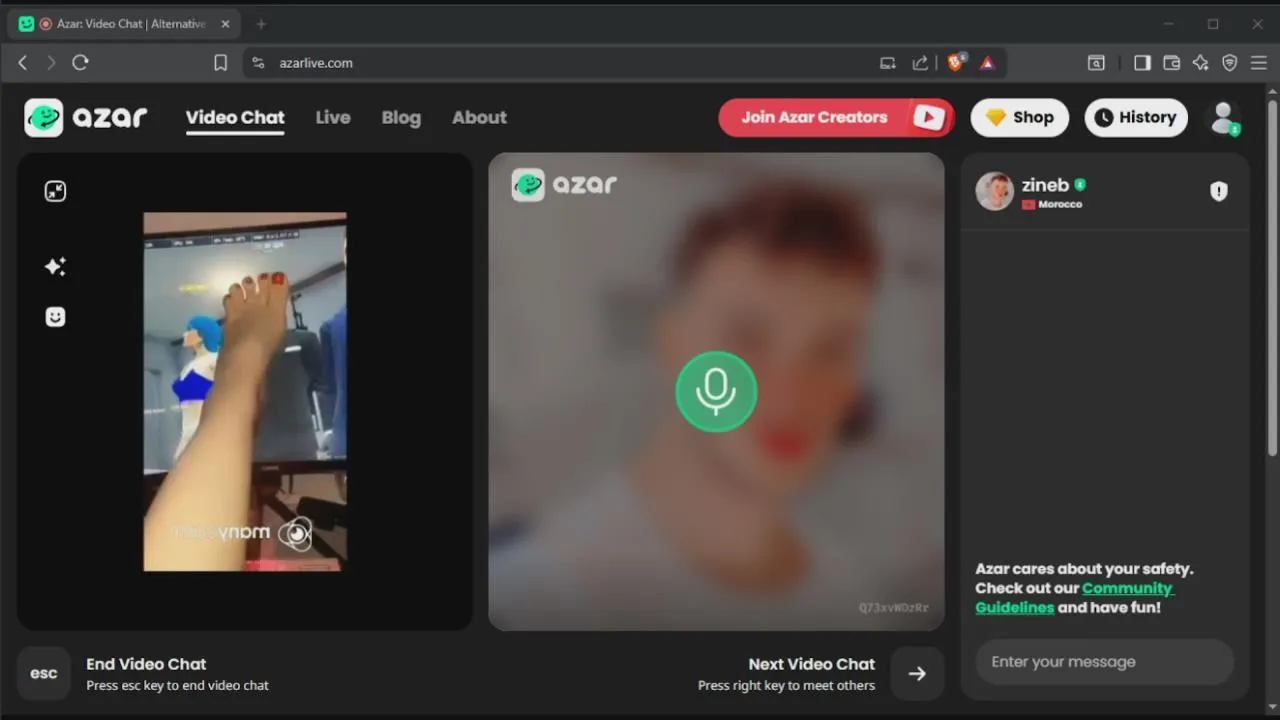The height and width of the screenshot is (720, 1280).
Task: Toggle the browser sidebar panel icon
Action: click(1142, 63)
